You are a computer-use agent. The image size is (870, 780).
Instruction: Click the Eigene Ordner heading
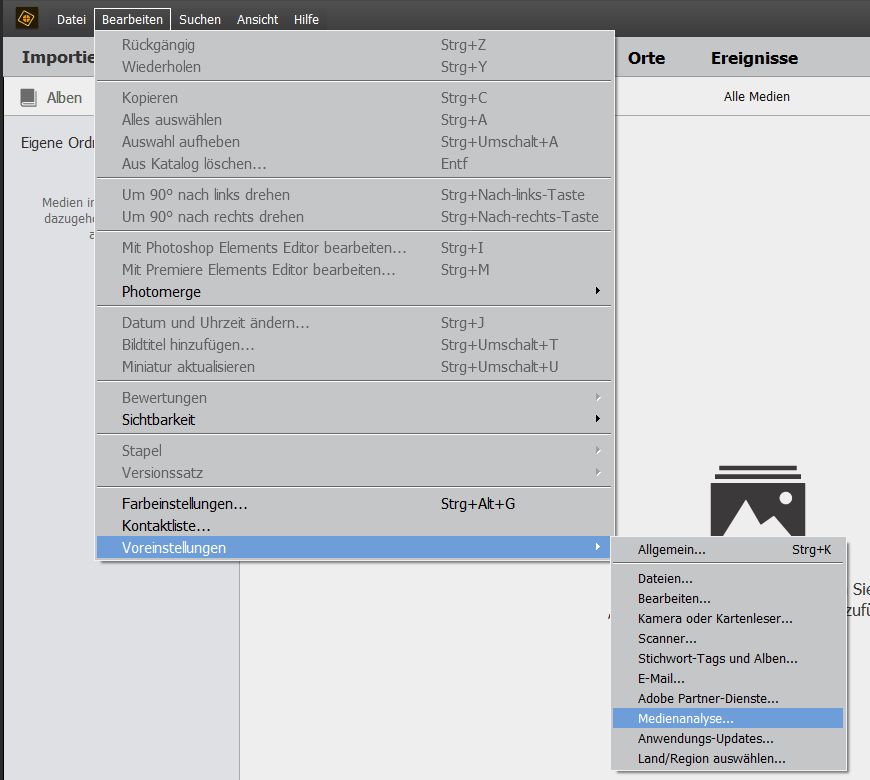point(58,143)
